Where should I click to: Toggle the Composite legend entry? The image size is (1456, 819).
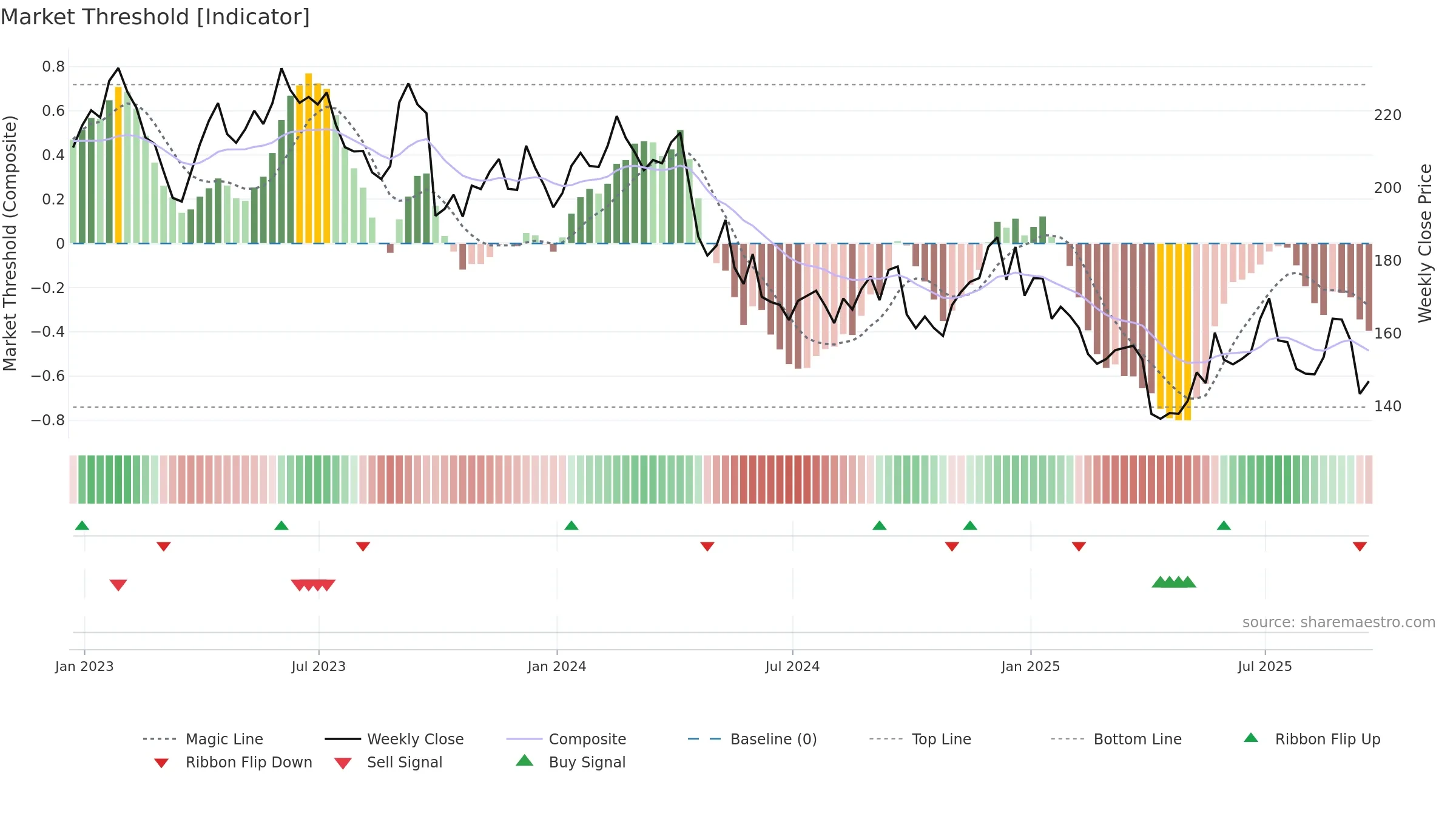[x=566, y=739]
